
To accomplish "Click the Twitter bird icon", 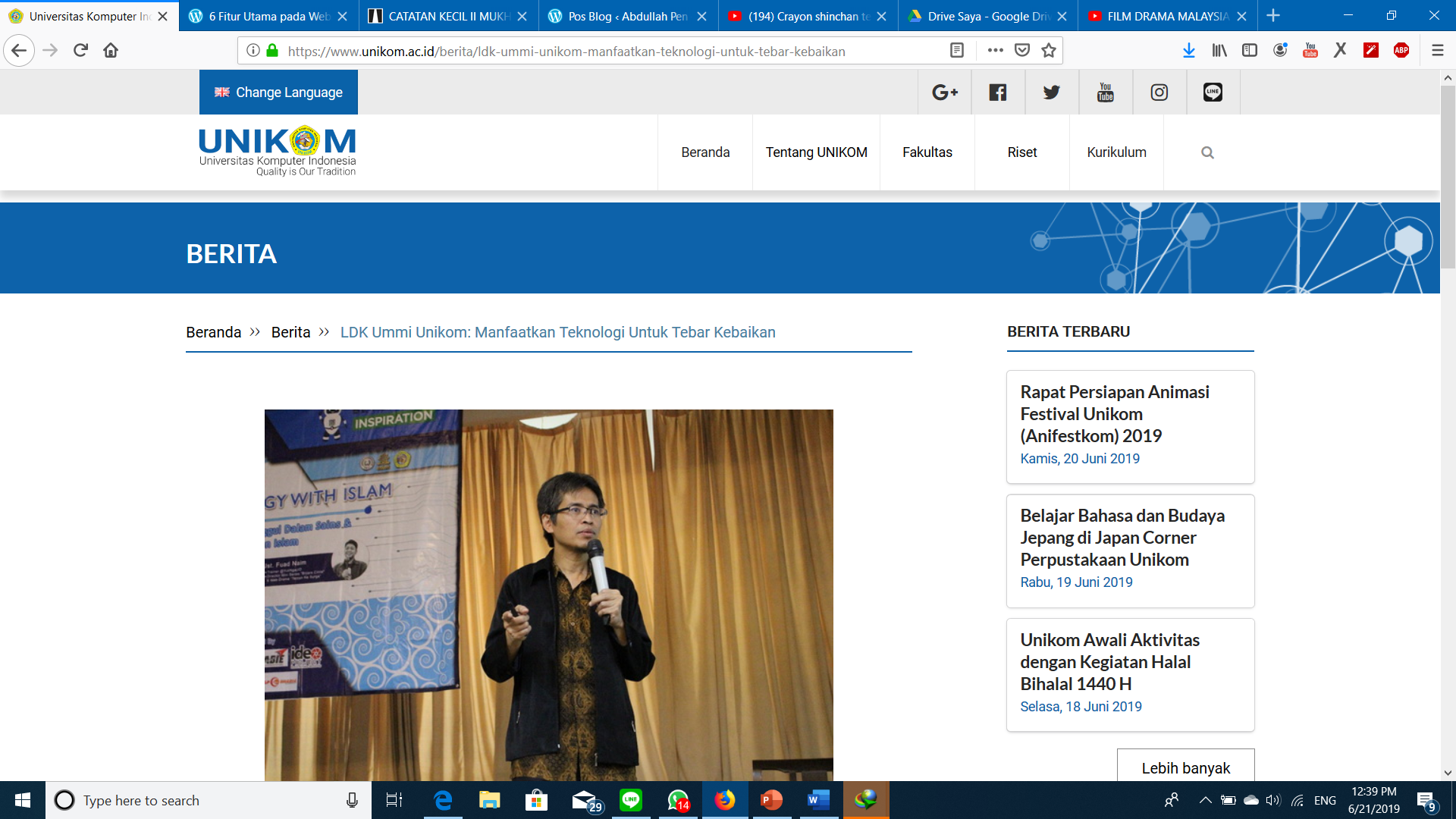I will pyautogui.click(x=1052, y=93).
